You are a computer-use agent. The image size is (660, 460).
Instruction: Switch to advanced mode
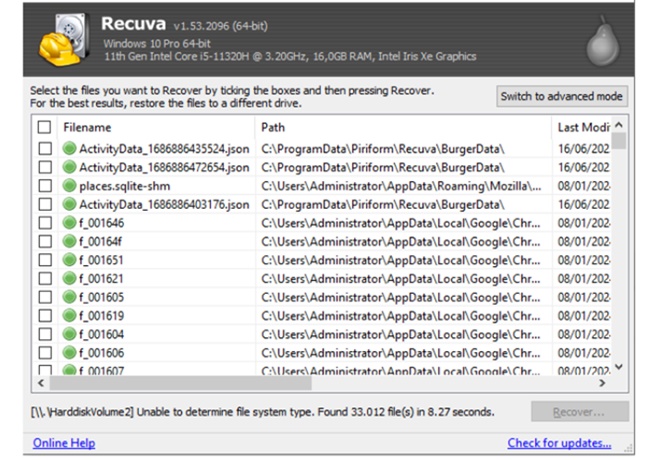pos(562,96)
